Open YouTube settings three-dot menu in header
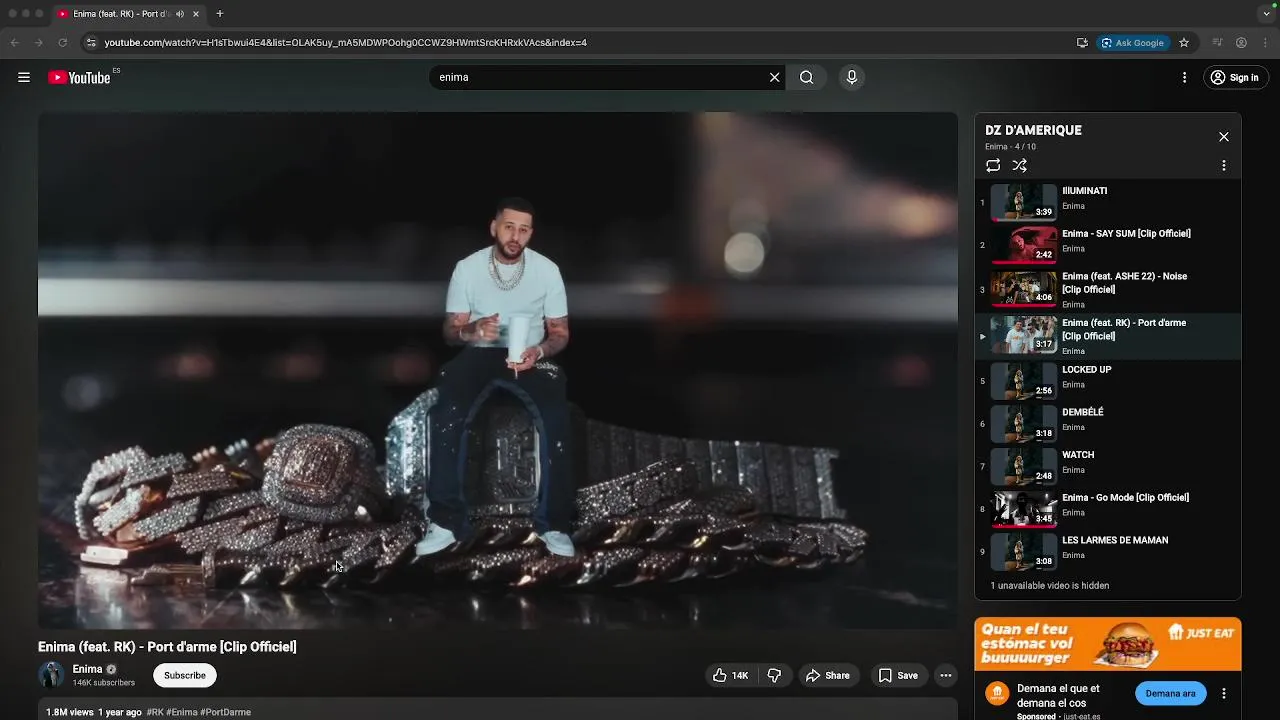 [x=1184, y=77]
